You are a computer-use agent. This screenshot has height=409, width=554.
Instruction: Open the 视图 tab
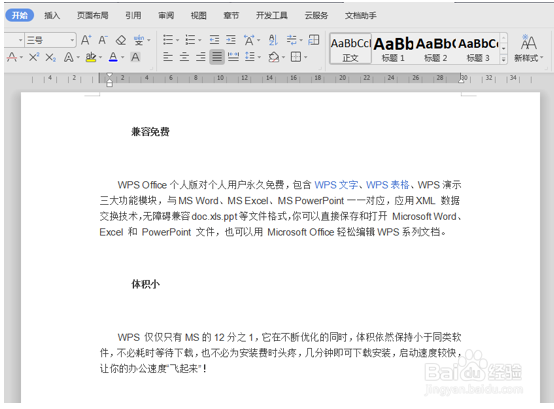[199, 15]
